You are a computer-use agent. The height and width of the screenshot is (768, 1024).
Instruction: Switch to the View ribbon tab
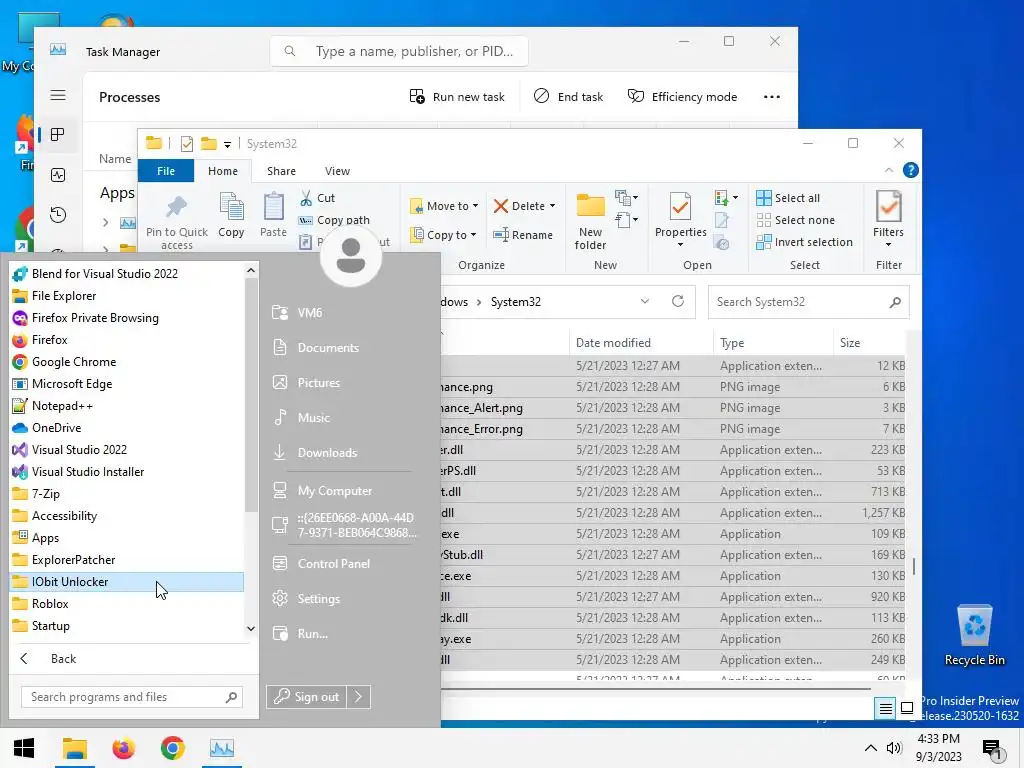337,171
